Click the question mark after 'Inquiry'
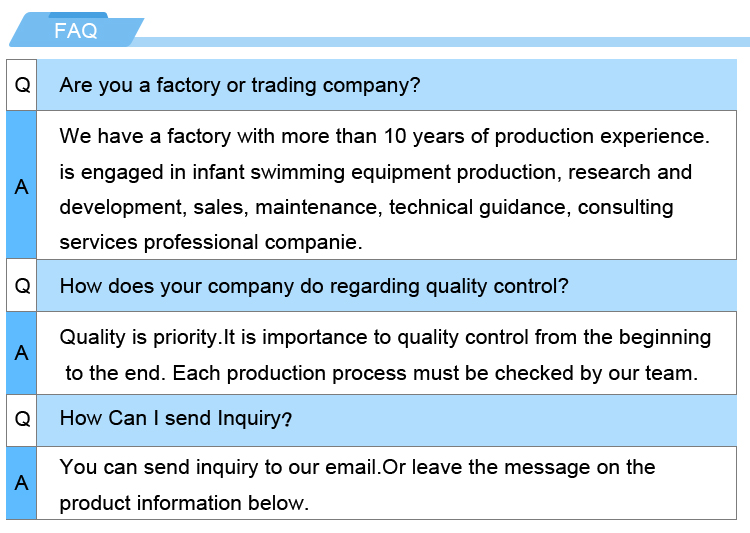 pyautogui.click(x=287, y=420)
